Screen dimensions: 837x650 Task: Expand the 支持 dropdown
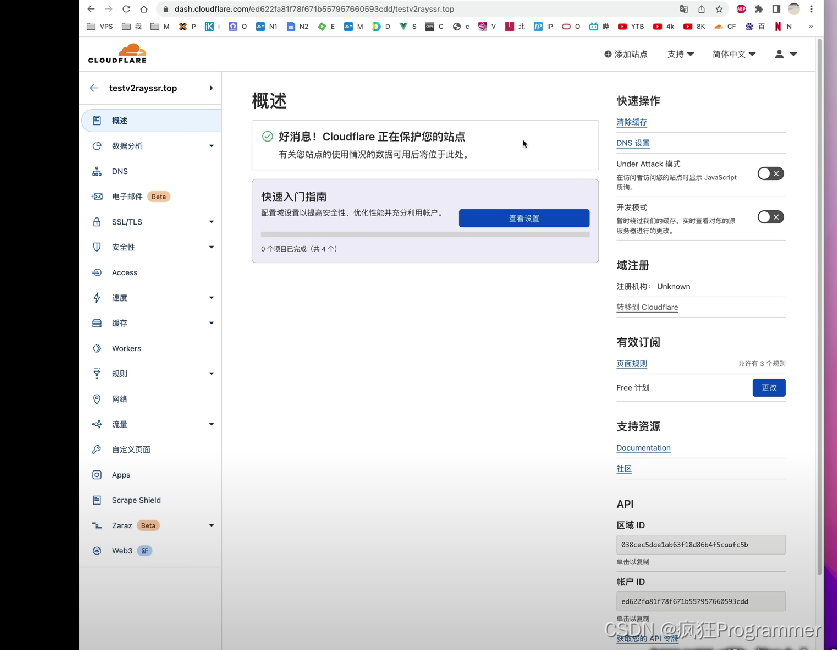coord(677,53)
